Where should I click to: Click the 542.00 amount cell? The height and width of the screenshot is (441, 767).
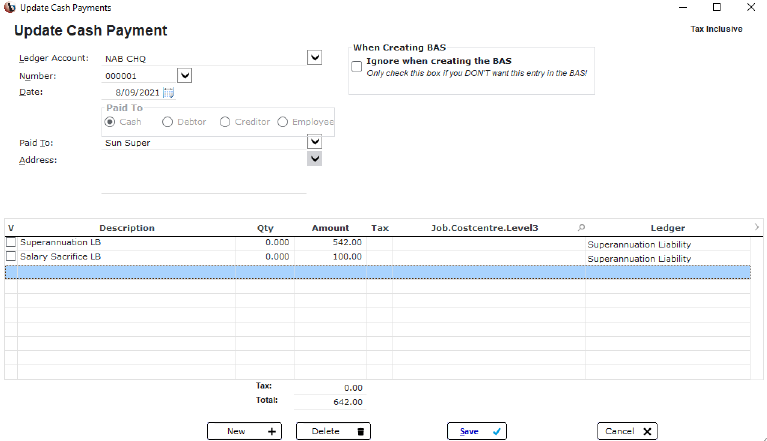[x=330, y=243]
